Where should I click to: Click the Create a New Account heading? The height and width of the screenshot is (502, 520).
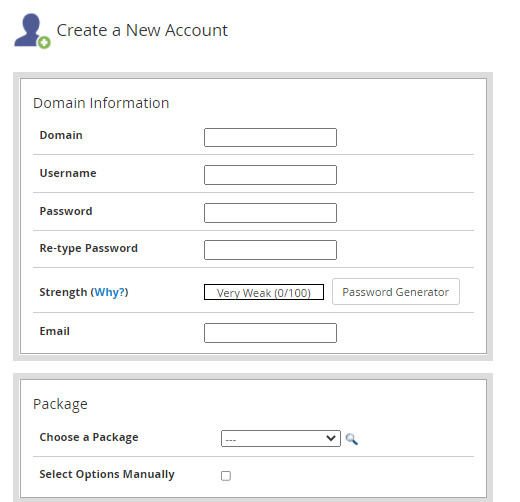pyautogui.click(x=142, y=30)
